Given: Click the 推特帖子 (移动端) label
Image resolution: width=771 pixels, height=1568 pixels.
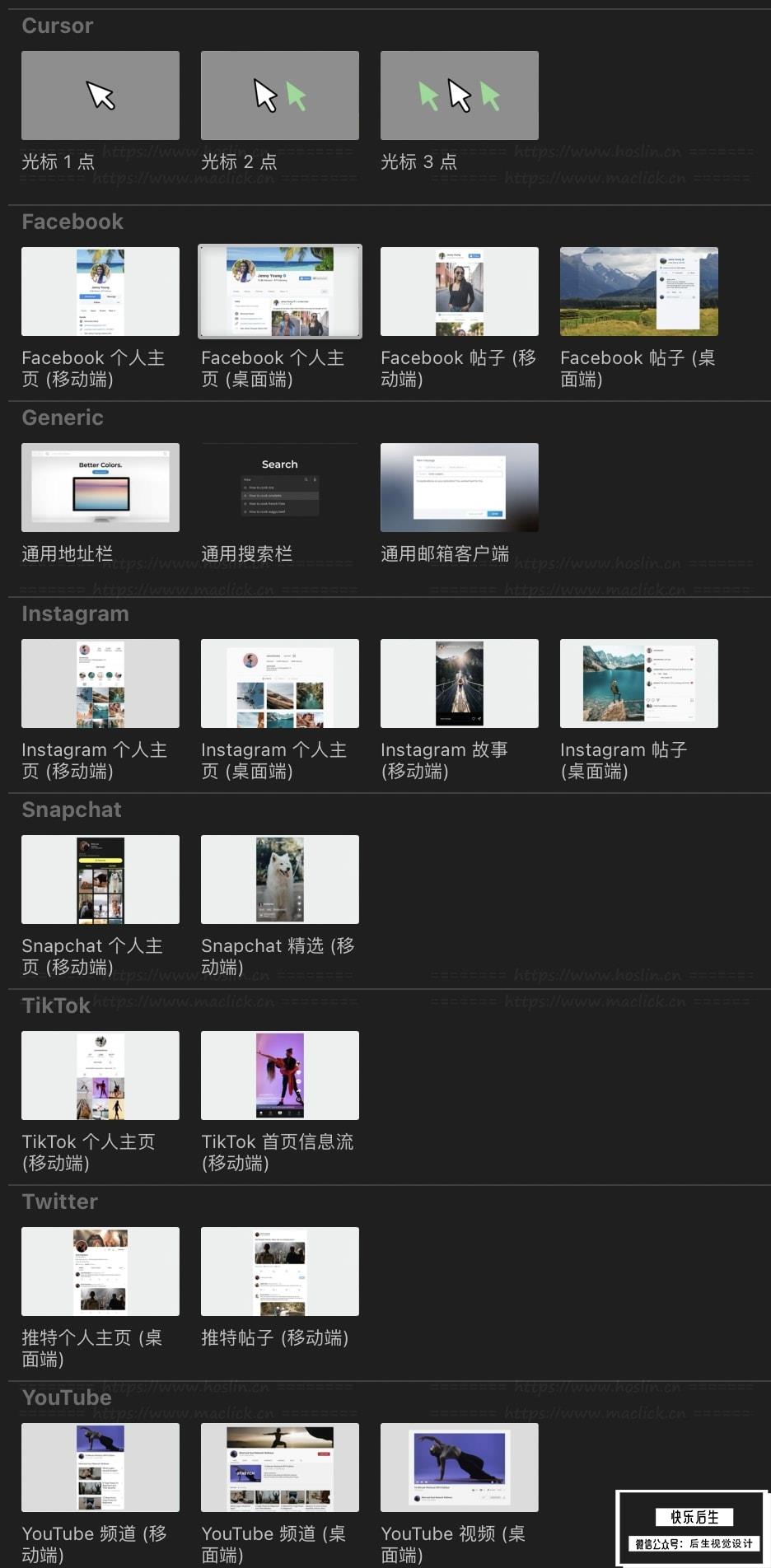Looking at the screenshot, I should coord(274,1337).
